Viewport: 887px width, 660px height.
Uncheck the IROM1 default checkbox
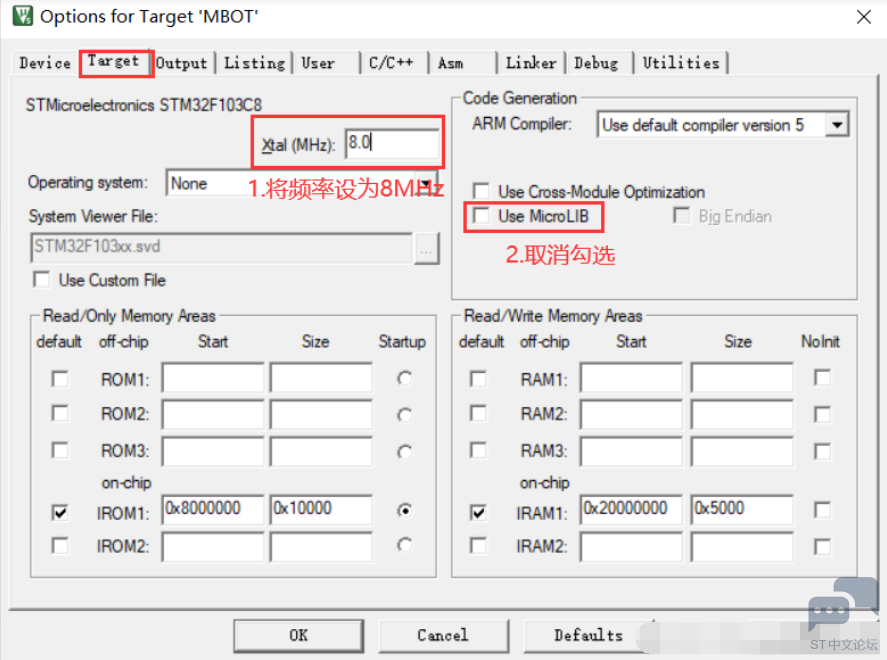point(60,512)
